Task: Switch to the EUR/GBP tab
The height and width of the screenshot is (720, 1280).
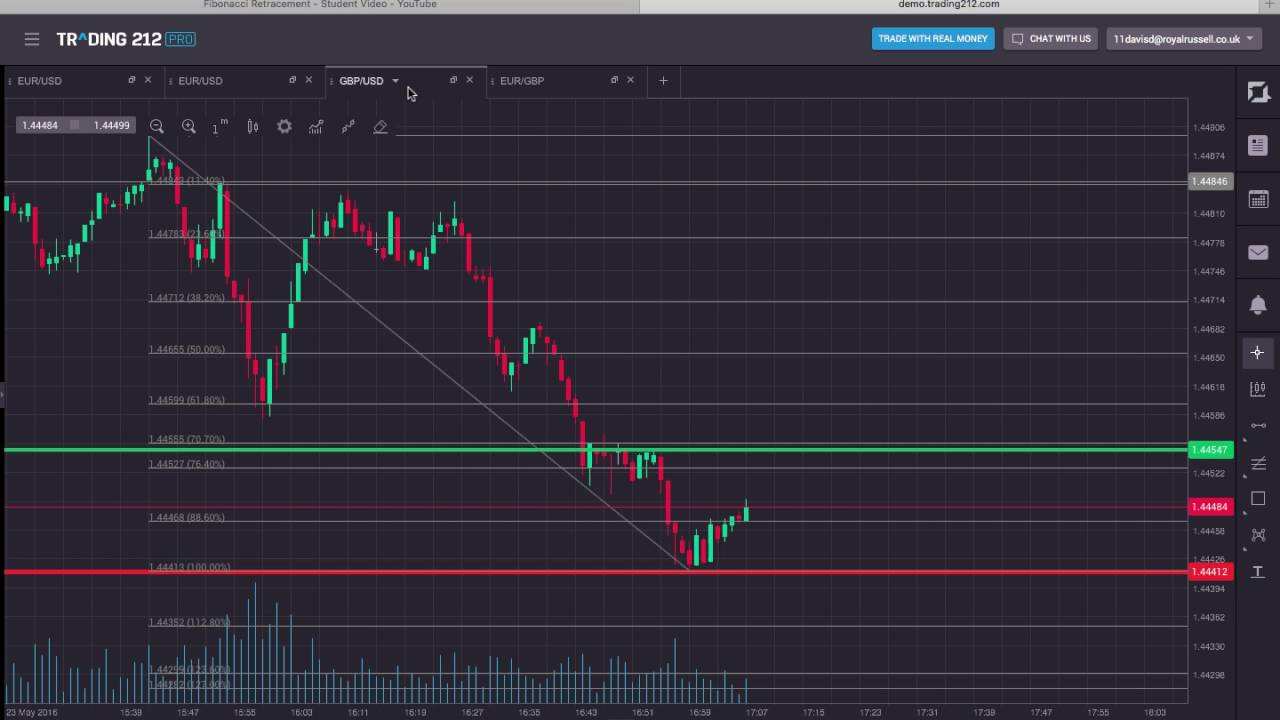Action: tap(522, 81)
